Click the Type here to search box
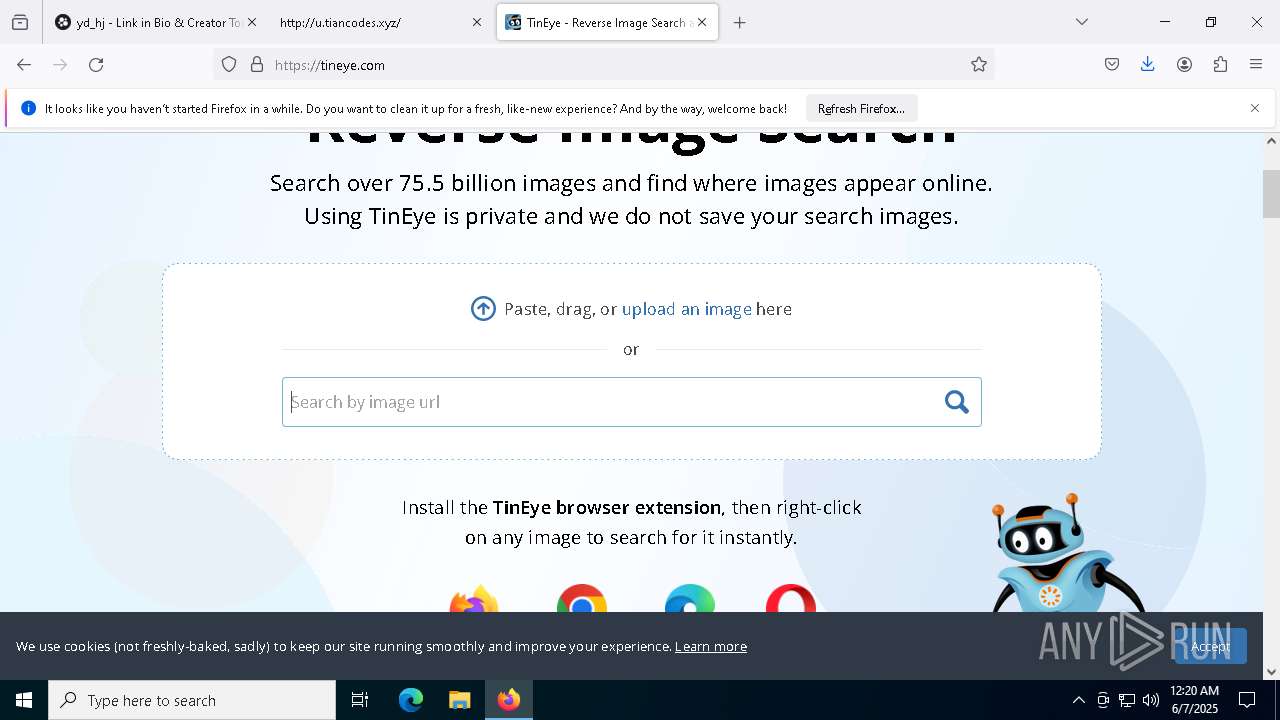The width and height of the screenshot is (1280, 720). click(192, 700)
